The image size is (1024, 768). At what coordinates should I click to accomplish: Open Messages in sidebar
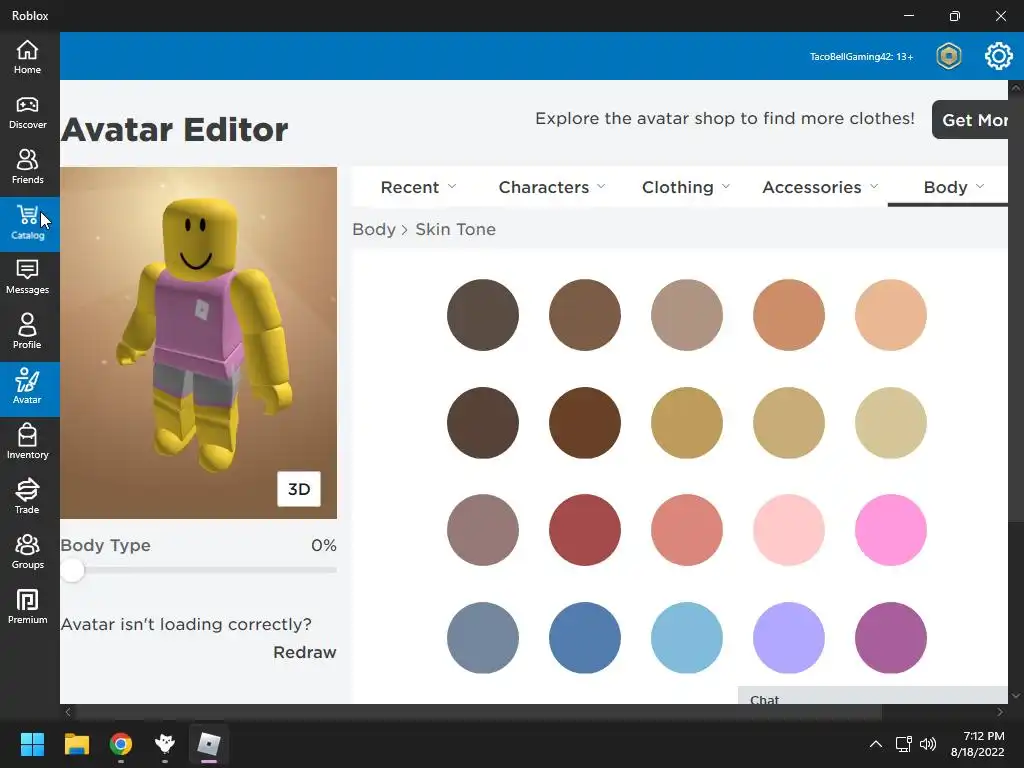click(27, 278)
